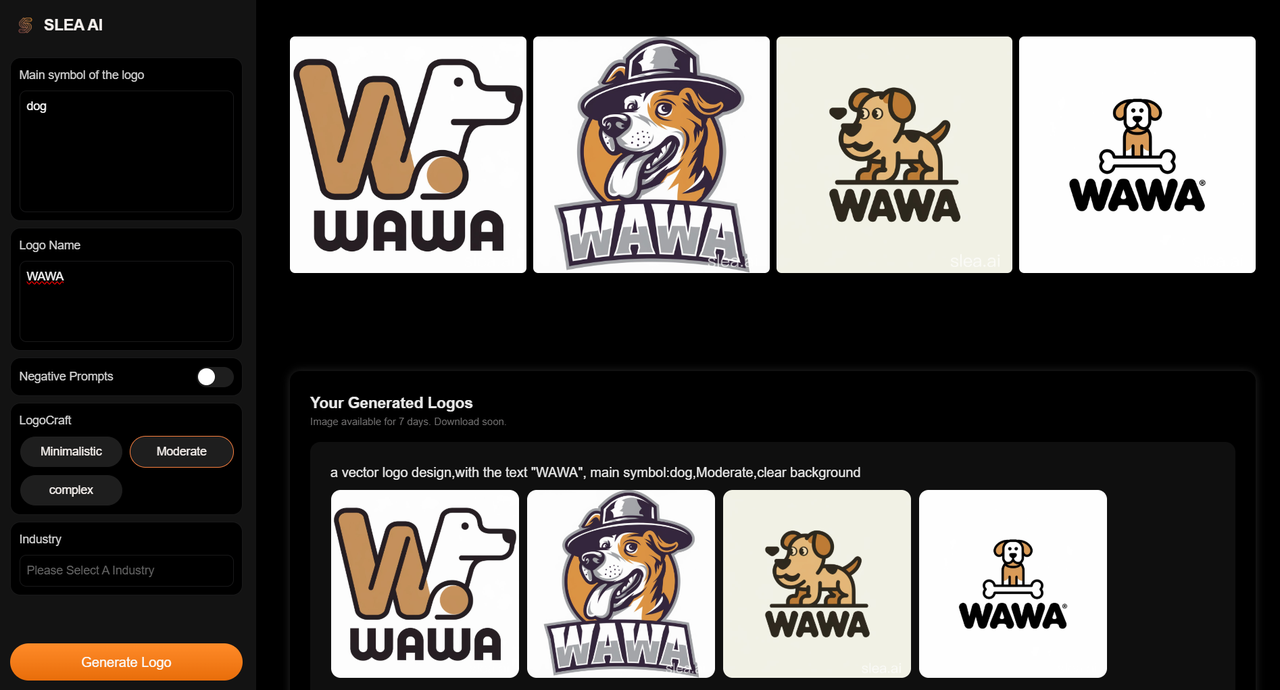Viewport: 1280px width, 690px height.
Task: Click the generated prompt description text
Action: pos(595,472)
